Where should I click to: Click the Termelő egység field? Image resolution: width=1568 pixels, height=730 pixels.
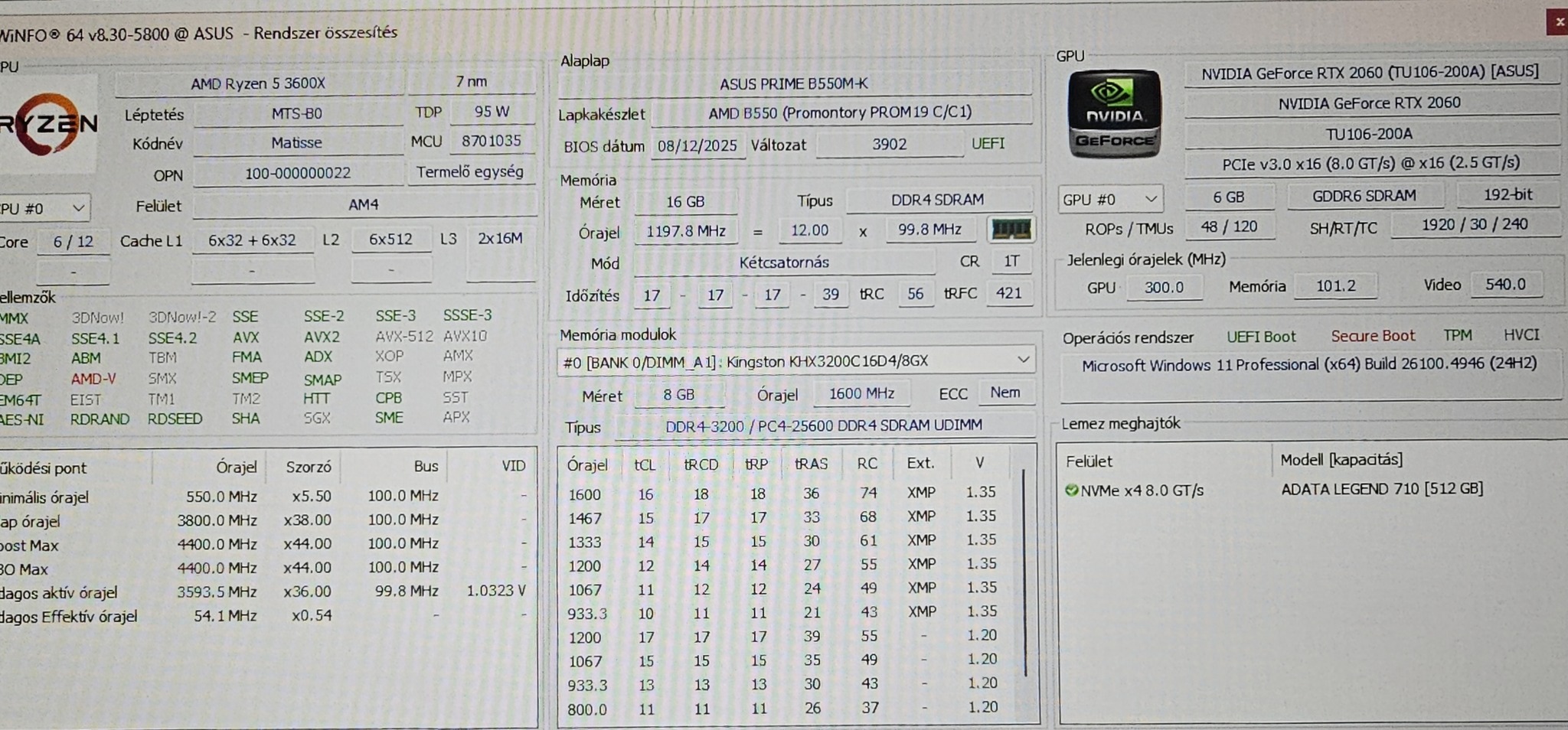tap(471, 171)
